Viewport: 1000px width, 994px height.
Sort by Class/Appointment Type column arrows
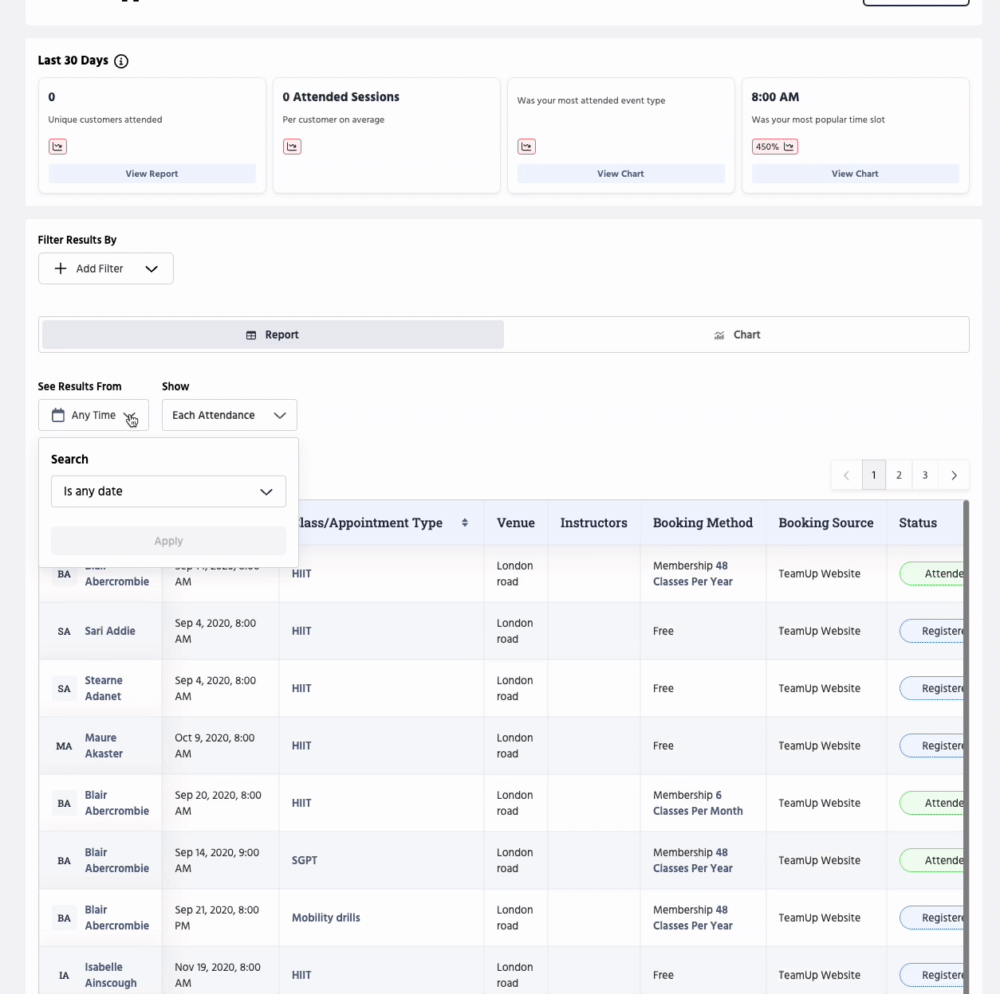(x=465, y=523)
